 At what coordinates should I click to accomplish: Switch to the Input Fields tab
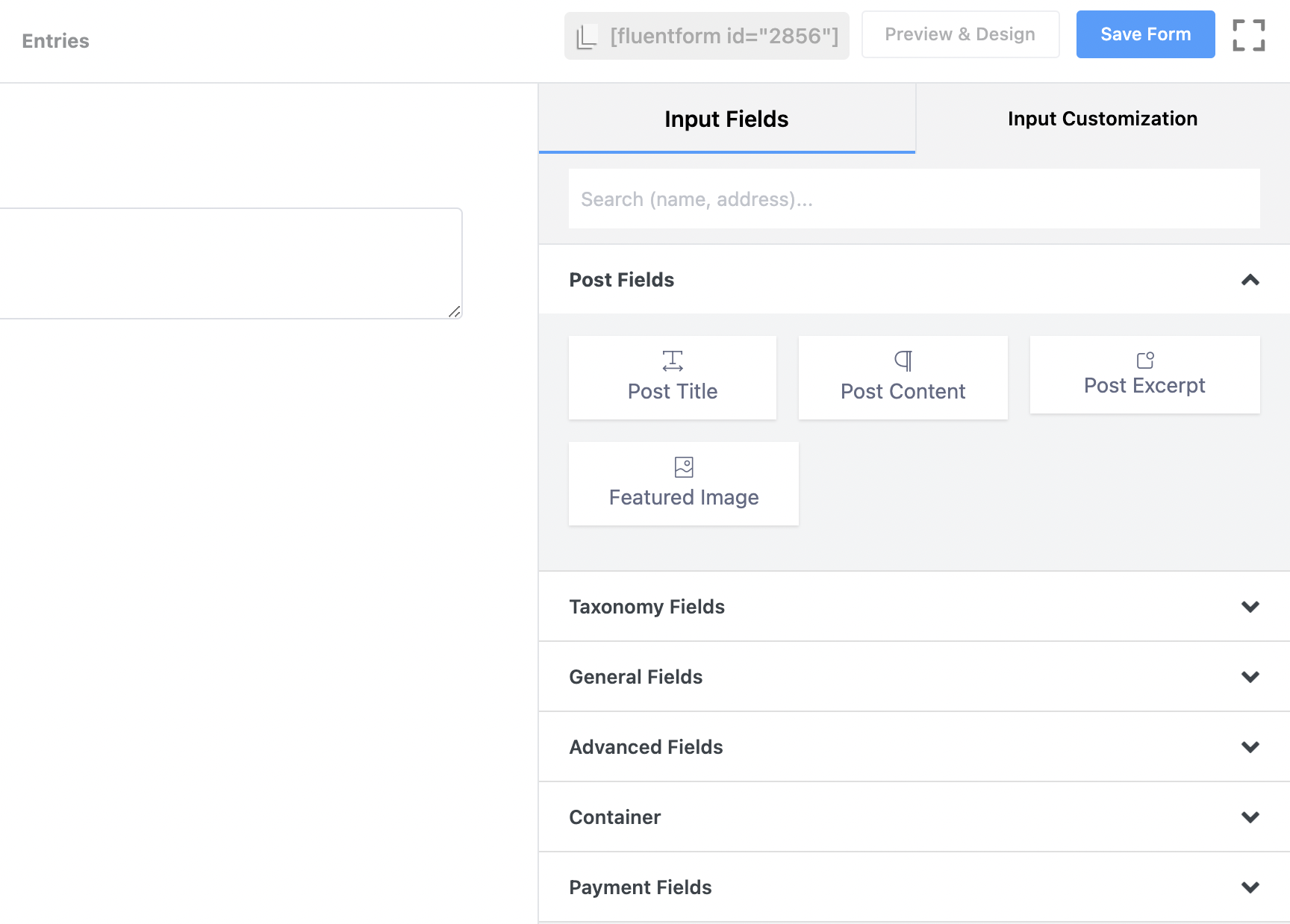point(726,118)
